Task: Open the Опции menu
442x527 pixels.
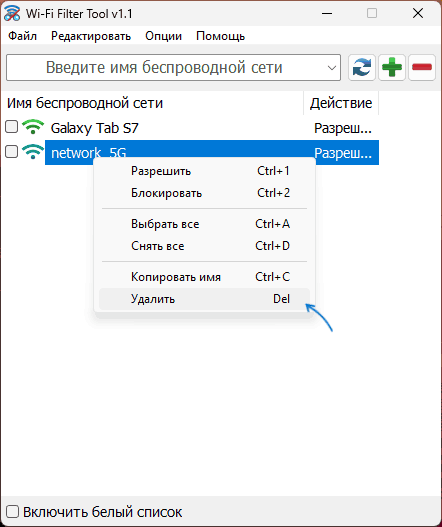Action: (x=163, y=36)
